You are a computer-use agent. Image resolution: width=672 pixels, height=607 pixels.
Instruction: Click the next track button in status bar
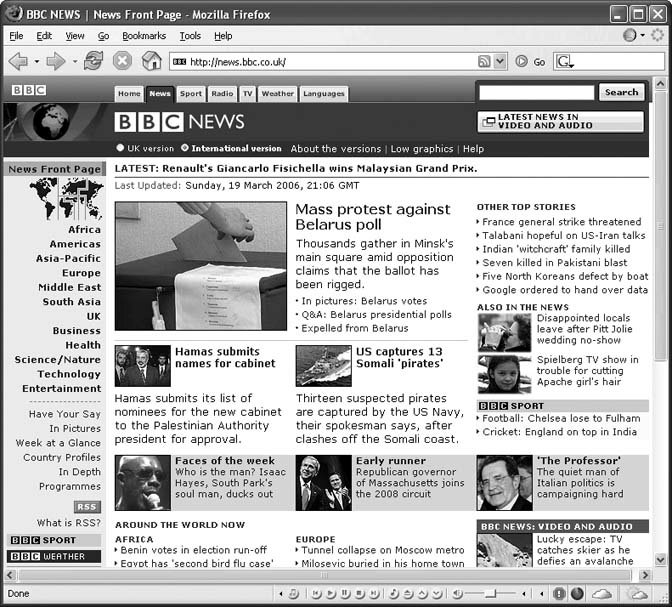(374, 594)
